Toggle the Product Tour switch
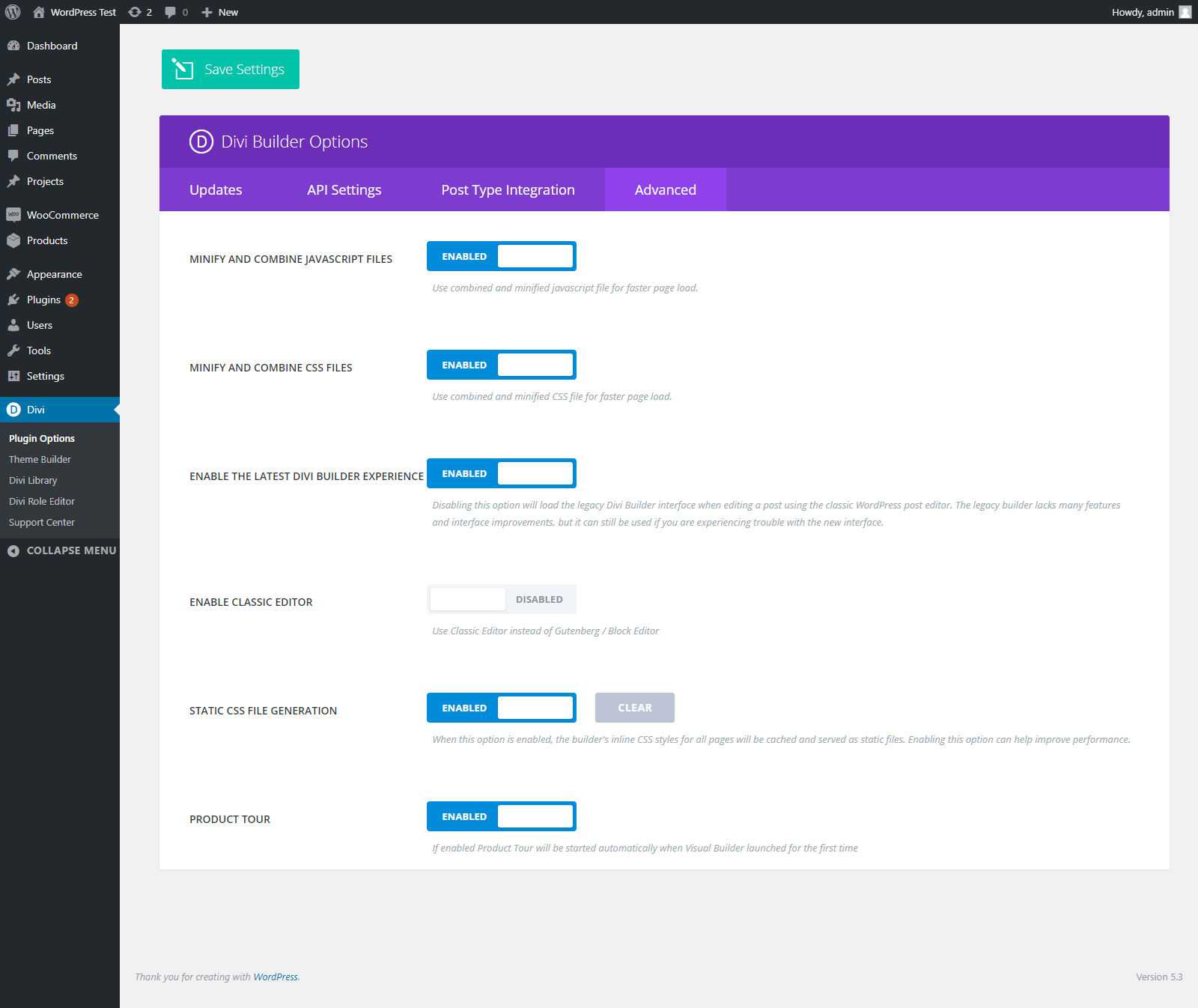1198x1008 pixels. [x=502, y=816]
